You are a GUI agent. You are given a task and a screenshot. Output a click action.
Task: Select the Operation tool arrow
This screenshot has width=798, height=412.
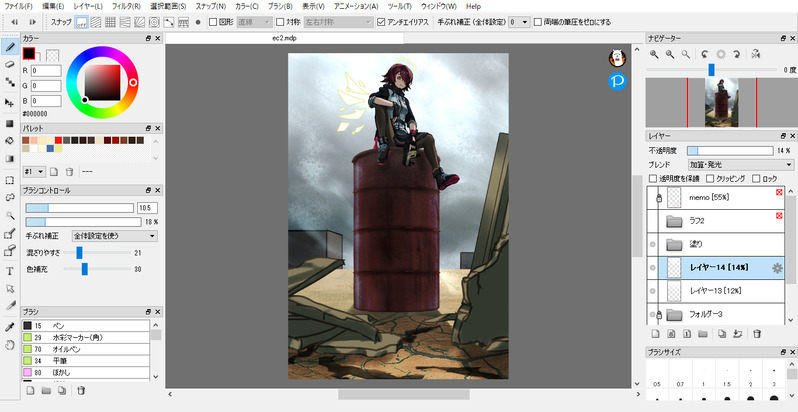9,288
